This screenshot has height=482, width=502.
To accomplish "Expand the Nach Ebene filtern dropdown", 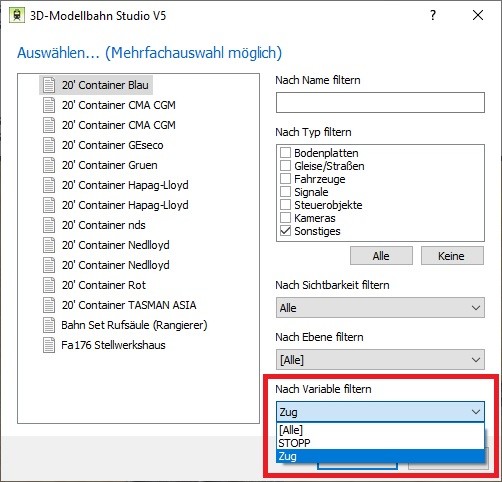I will point(380,360).
